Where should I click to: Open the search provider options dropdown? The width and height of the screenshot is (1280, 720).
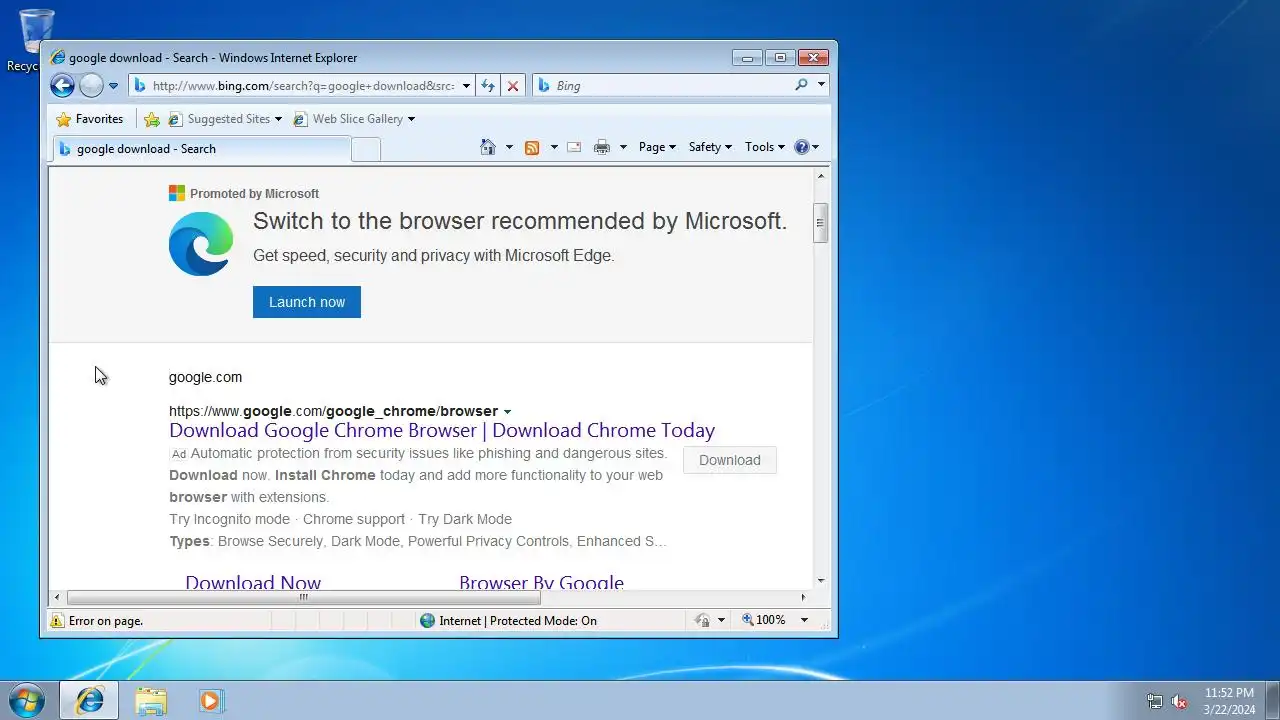821,86
